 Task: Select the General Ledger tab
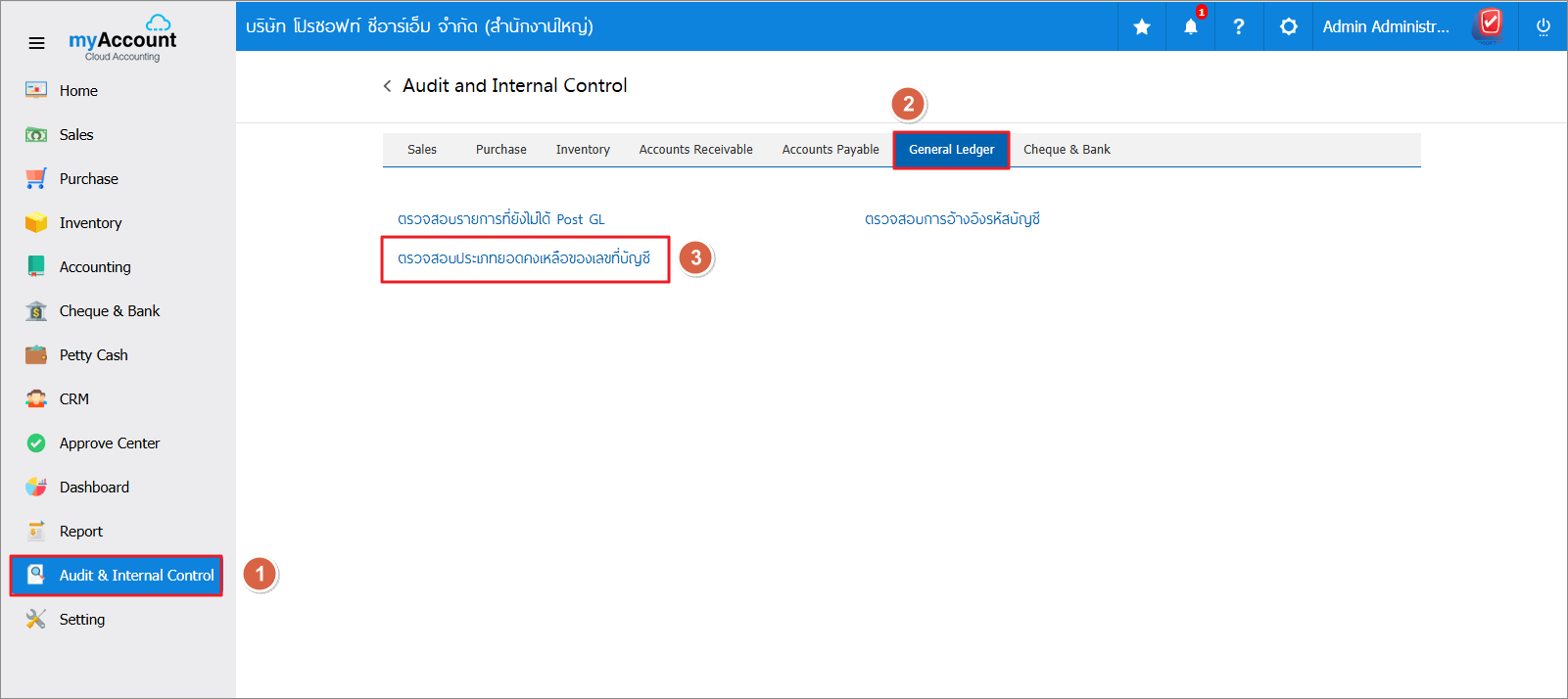(951, 150)
